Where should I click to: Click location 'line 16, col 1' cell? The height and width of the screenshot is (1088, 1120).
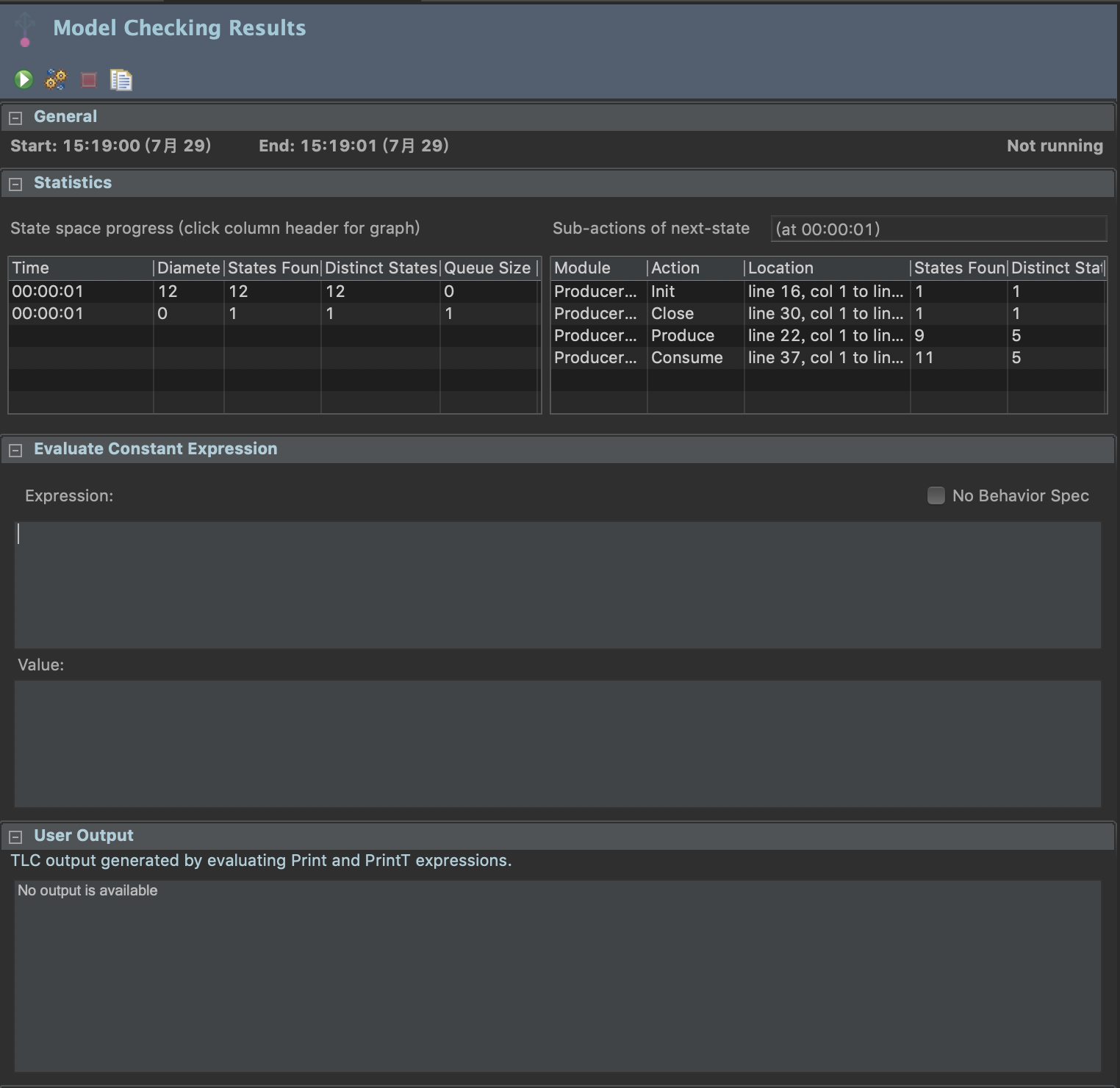coord(826,291)
